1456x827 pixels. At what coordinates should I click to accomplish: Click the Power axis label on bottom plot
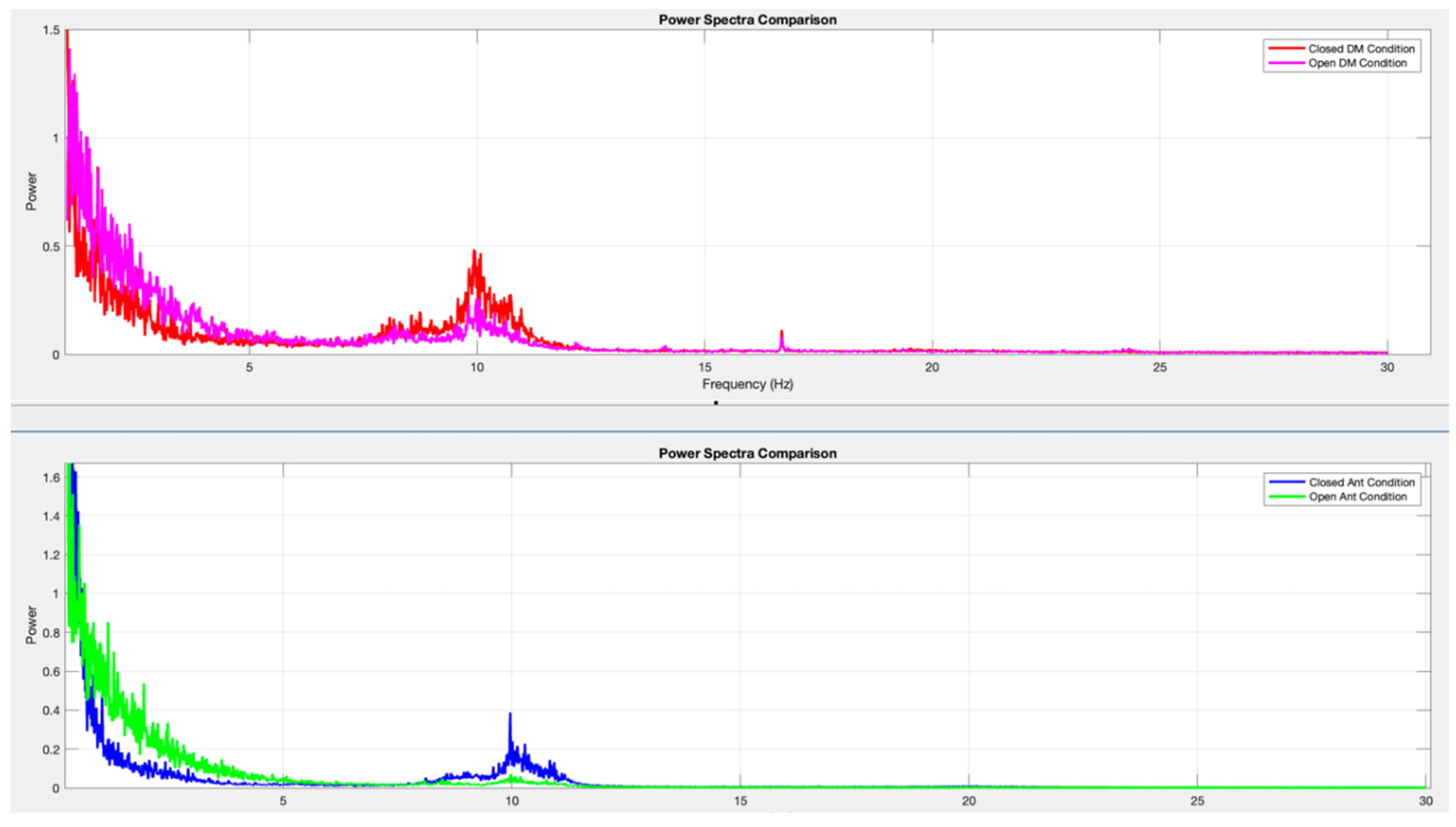point(31,625)
